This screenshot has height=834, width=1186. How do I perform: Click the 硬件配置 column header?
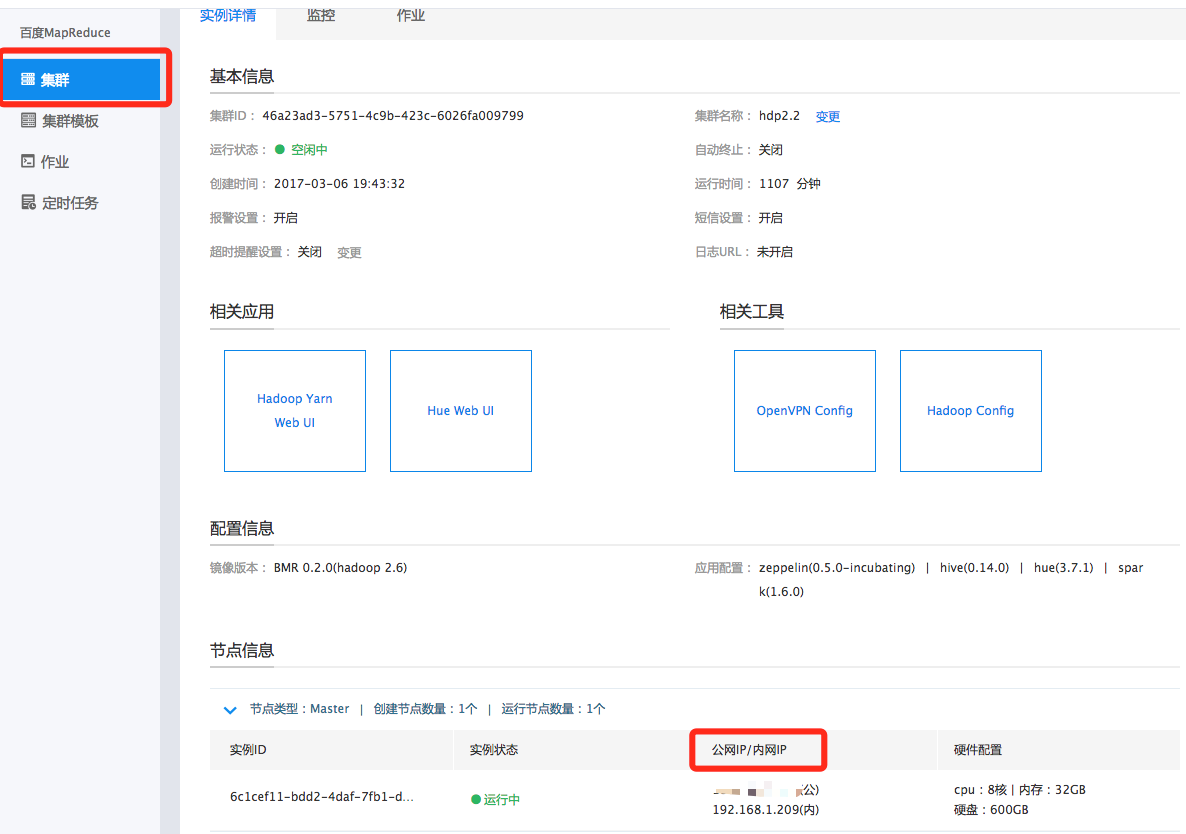(x=978, y=750)
